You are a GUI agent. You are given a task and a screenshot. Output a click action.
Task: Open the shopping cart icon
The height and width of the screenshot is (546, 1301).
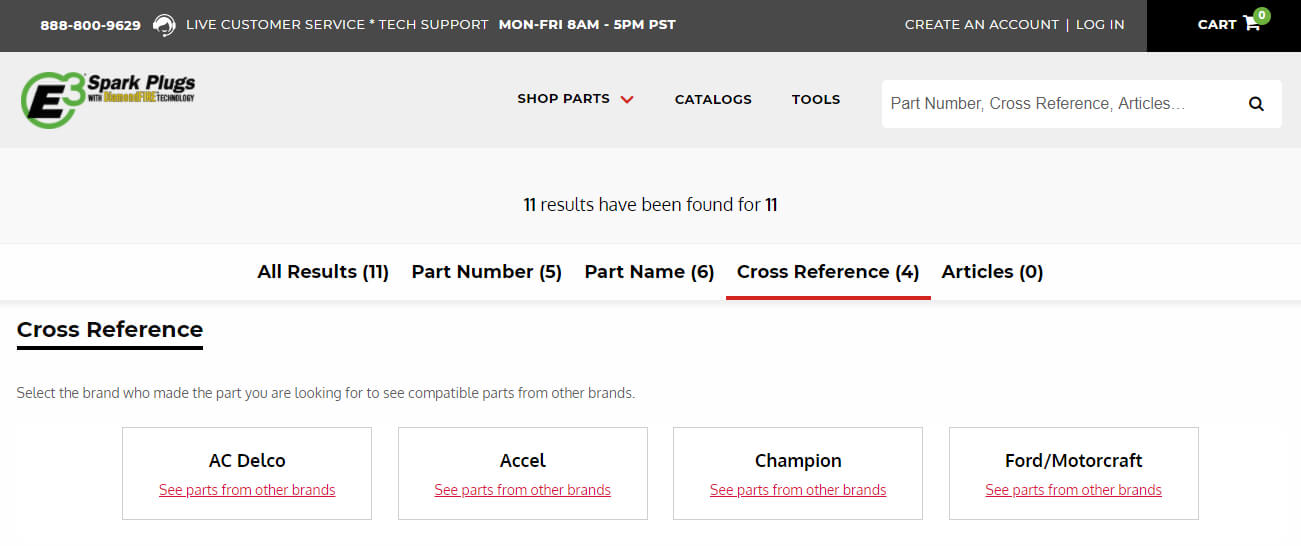coord(1251,24)
